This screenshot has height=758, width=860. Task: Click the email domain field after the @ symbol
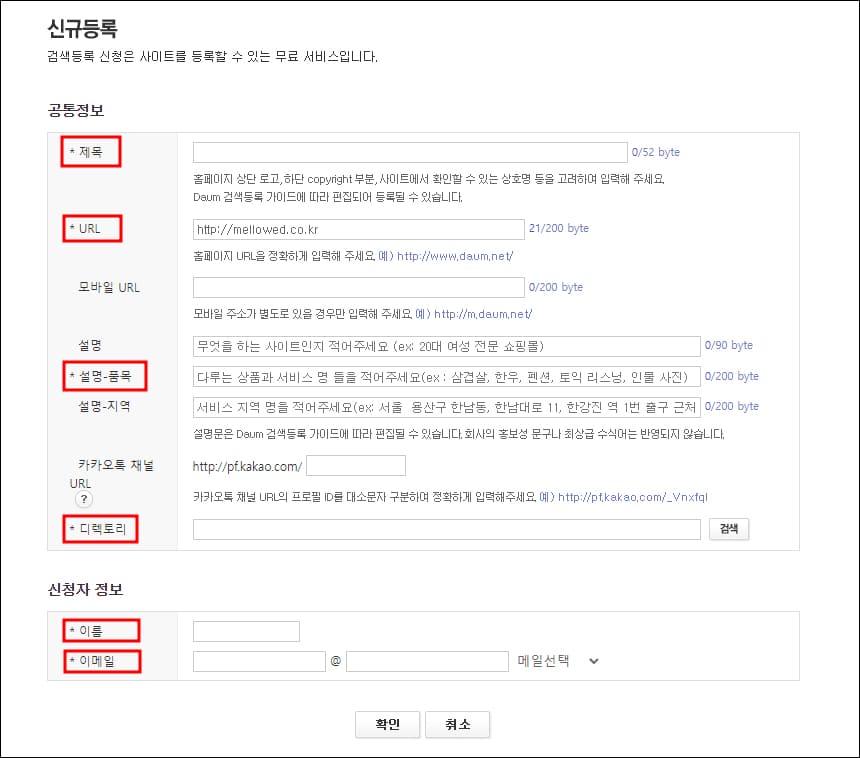[x=427, y=661]
